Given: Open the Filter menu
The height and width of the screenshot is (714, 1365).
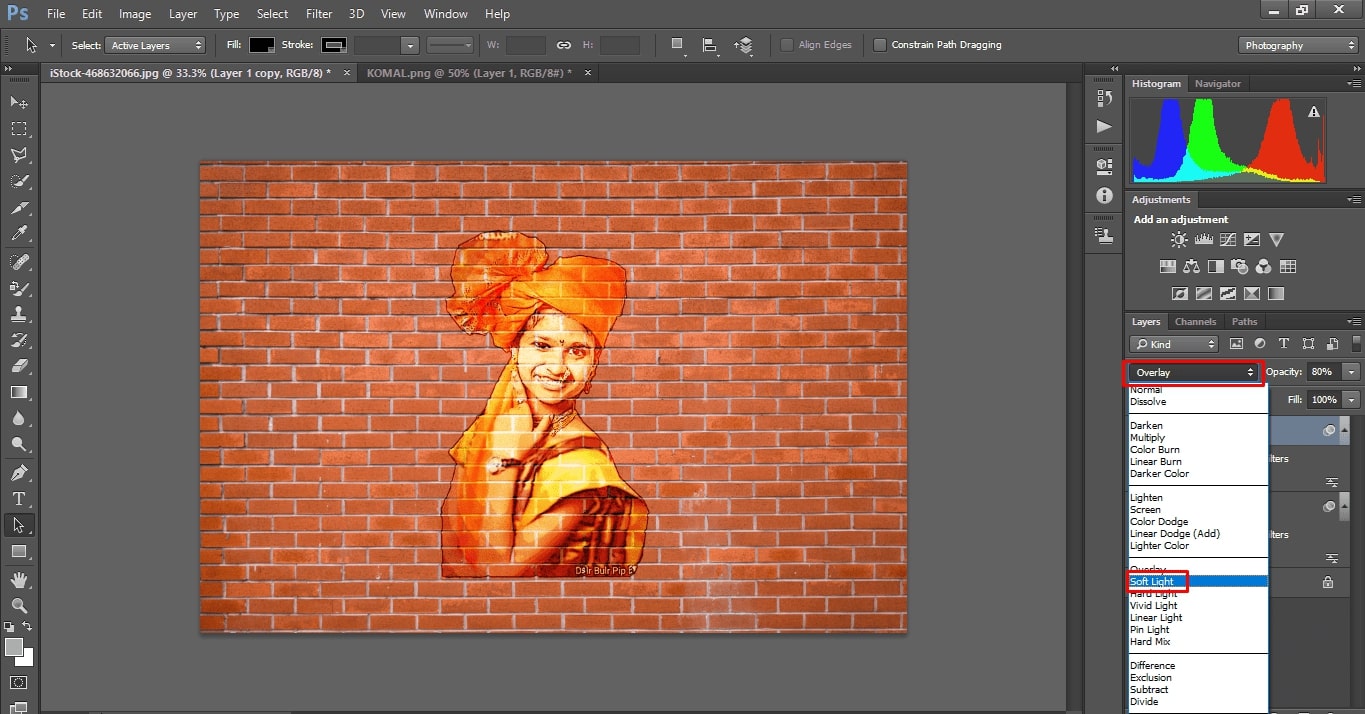Looking at the screenshot, I should click(319, 14).
